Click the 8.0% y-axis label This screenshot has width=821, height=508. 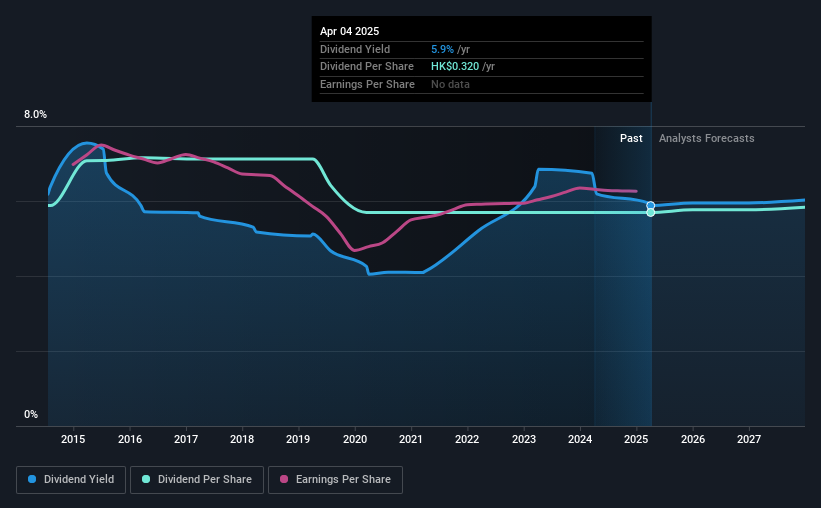[x=35, y=115]
